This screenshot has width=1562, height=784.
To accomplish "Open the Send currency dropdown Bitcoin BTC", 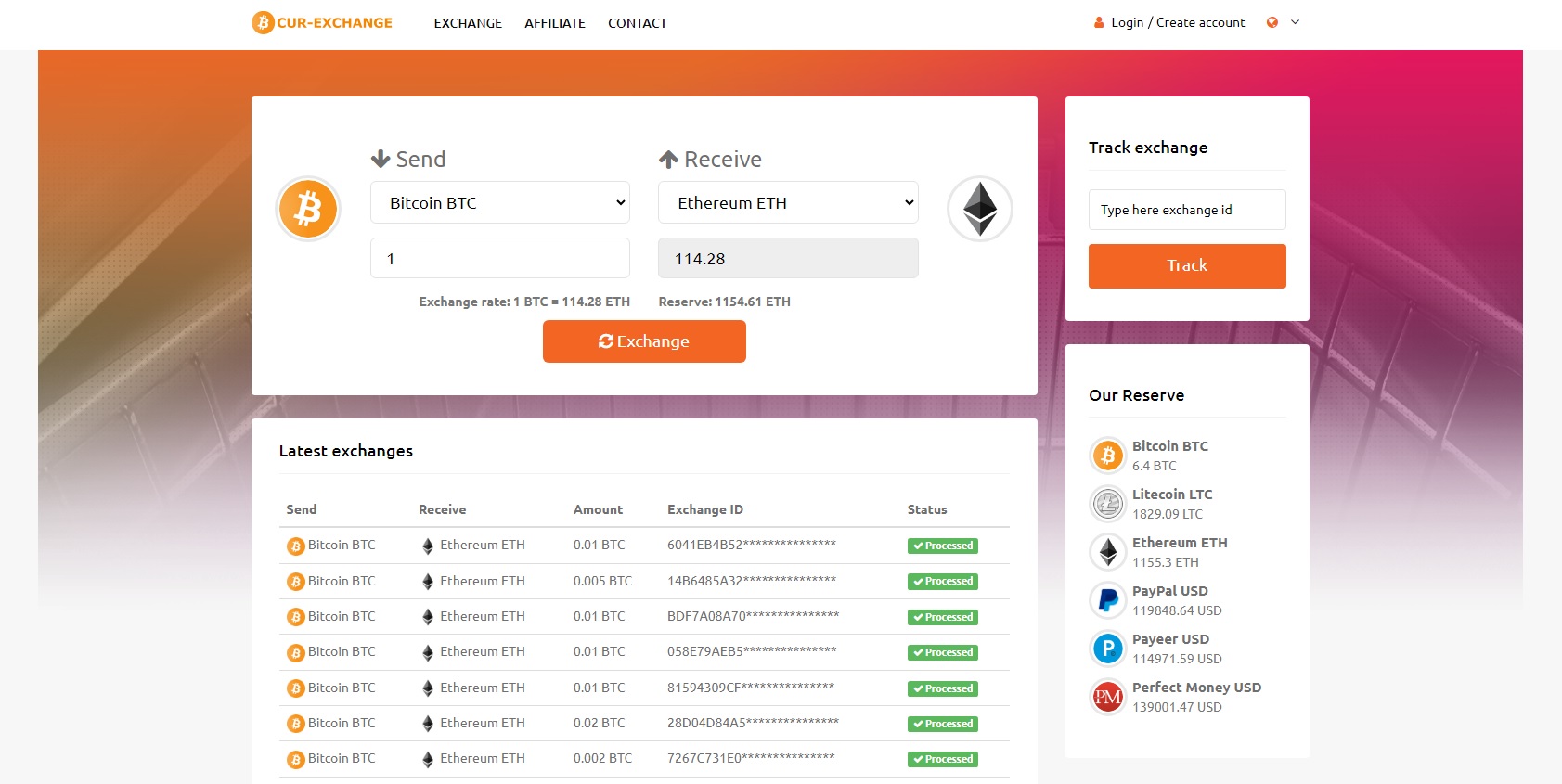I will tap(500, 202).
